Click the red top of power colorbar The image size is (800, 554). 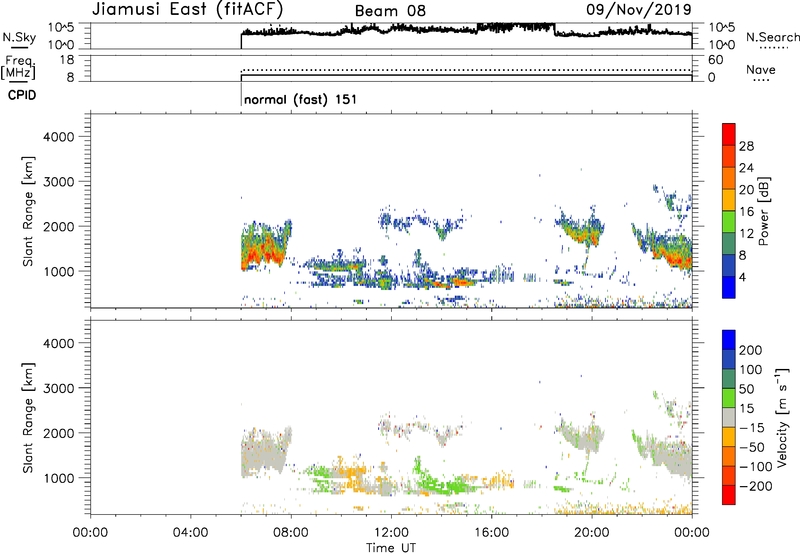click(729, 134)
